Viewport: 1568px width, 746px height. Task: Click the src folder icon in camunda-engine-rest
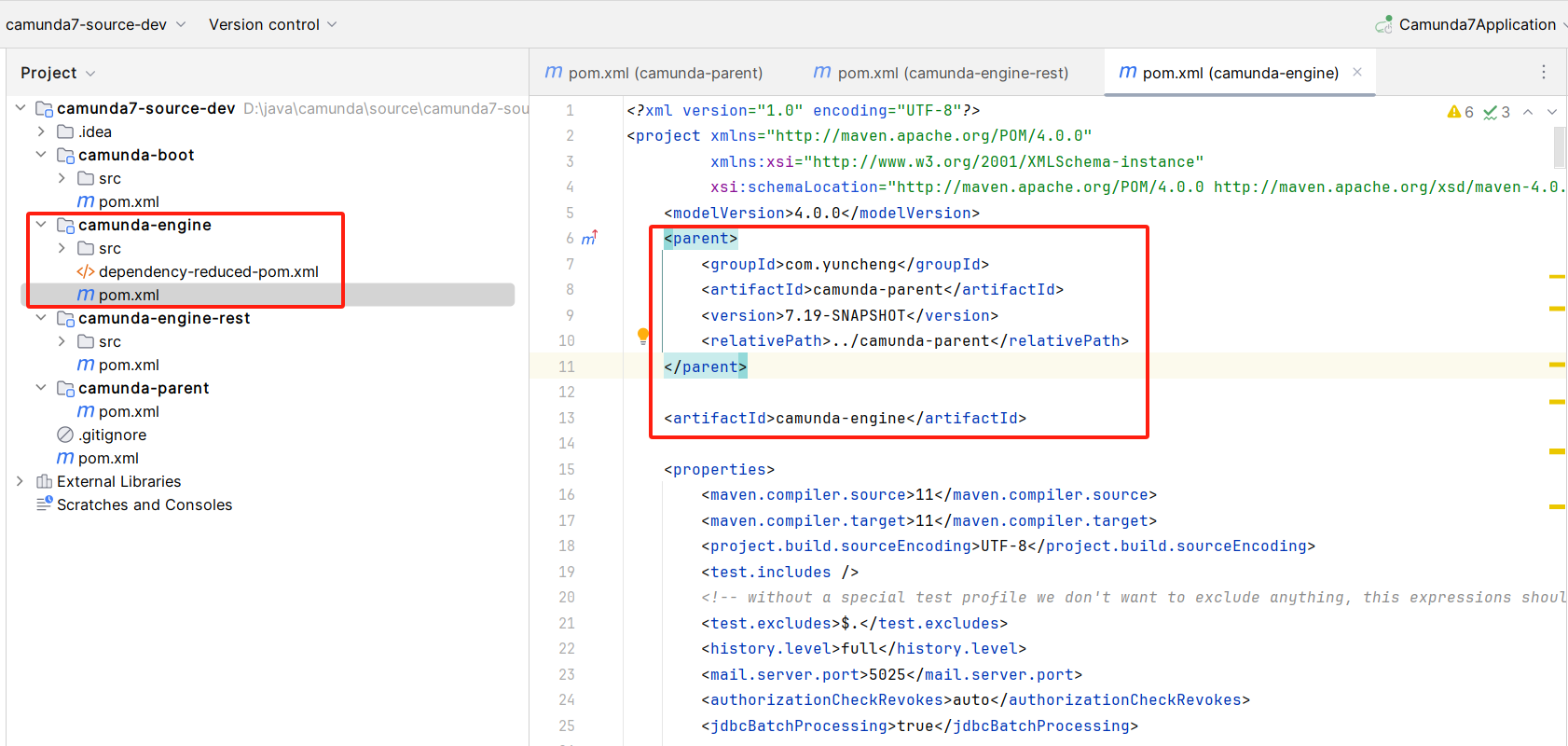(x=86, y=341)
